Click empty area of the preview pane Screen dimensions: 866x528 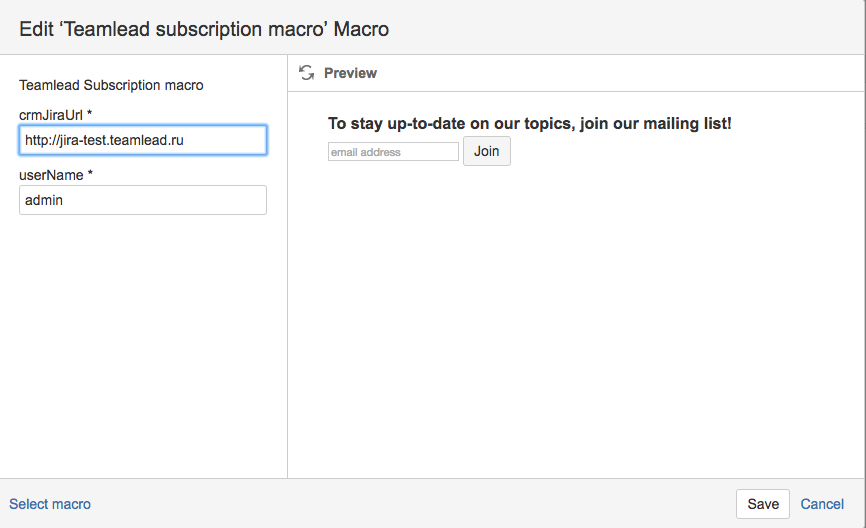tap(575, 320)
